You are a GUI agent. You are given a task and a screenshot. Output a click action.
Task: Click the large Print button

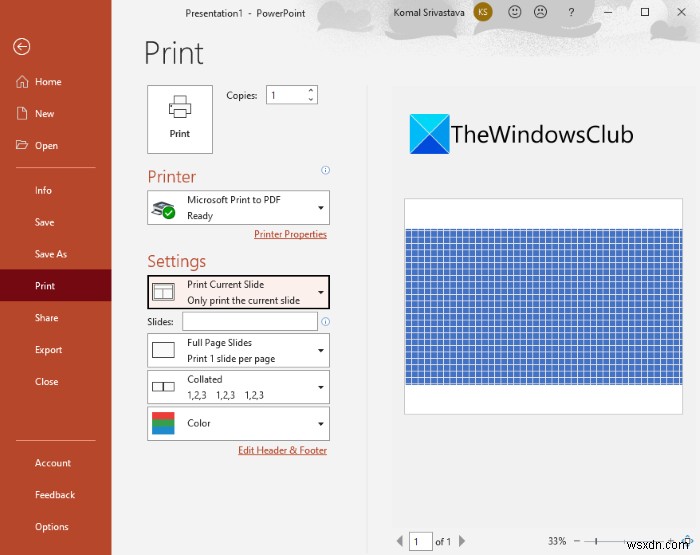(180, 119)
